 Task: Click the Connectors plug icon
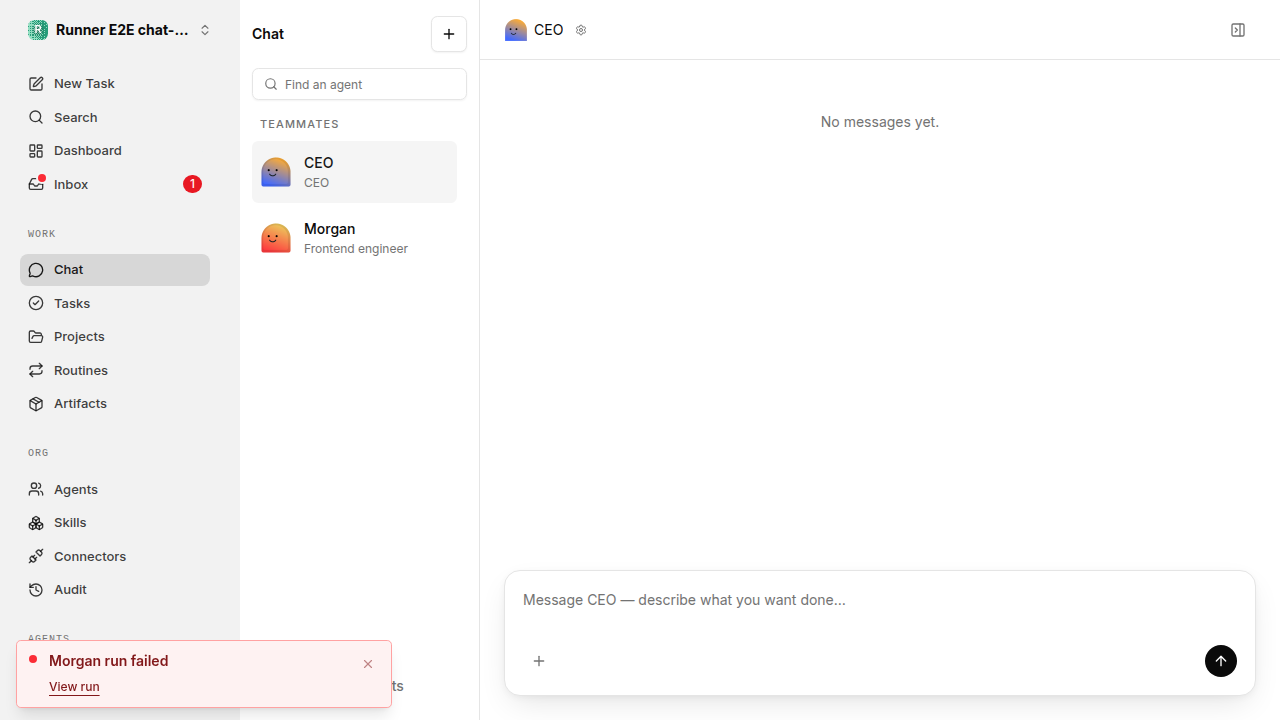(x=36, y=556)
